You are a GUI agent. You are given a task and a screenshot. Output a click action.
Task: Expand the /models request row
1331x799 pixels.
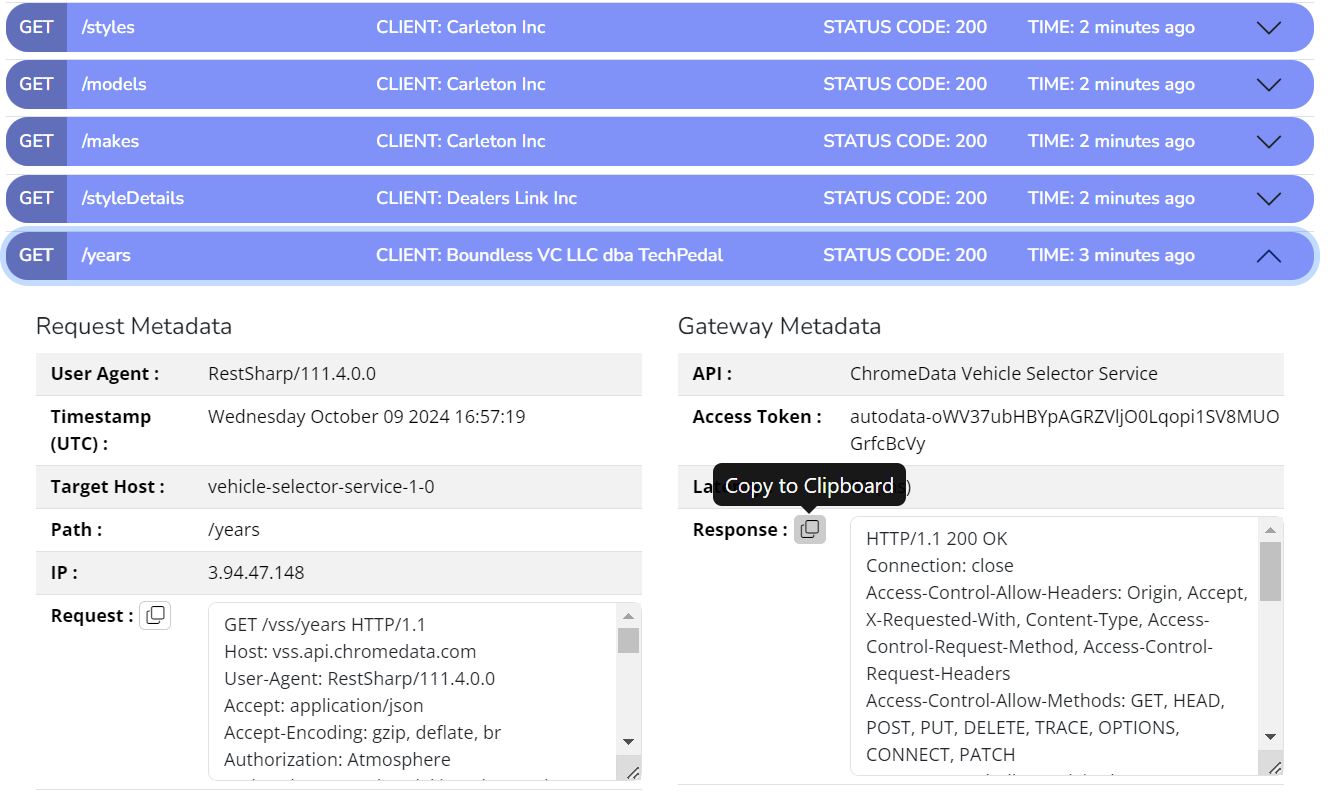pos(1268,85)
